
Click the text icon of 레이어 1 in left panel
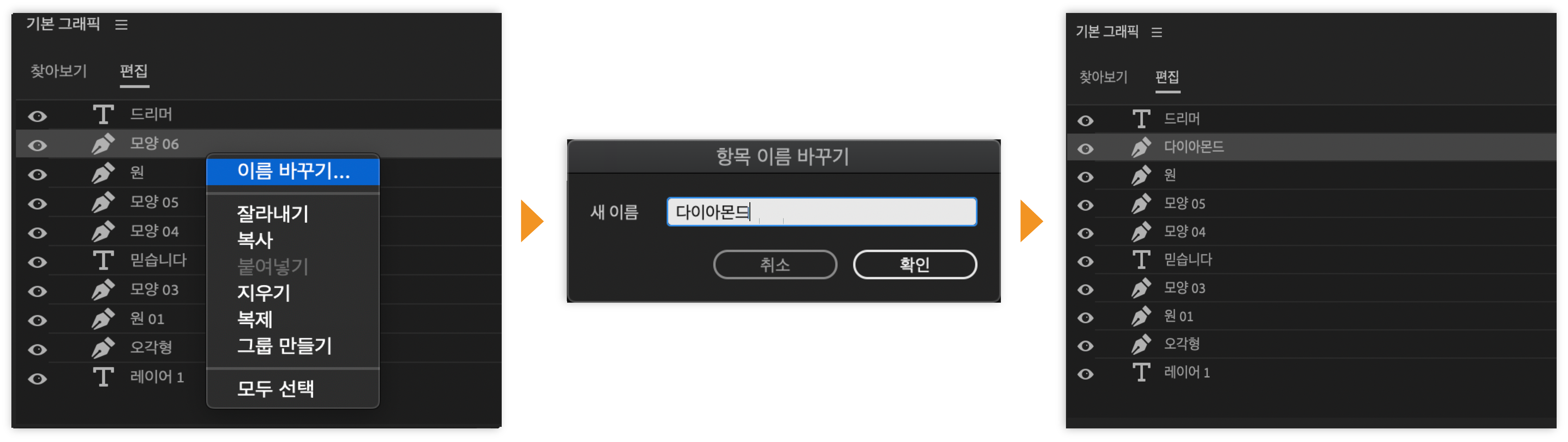pyautogui.click(x=104, y=378)
